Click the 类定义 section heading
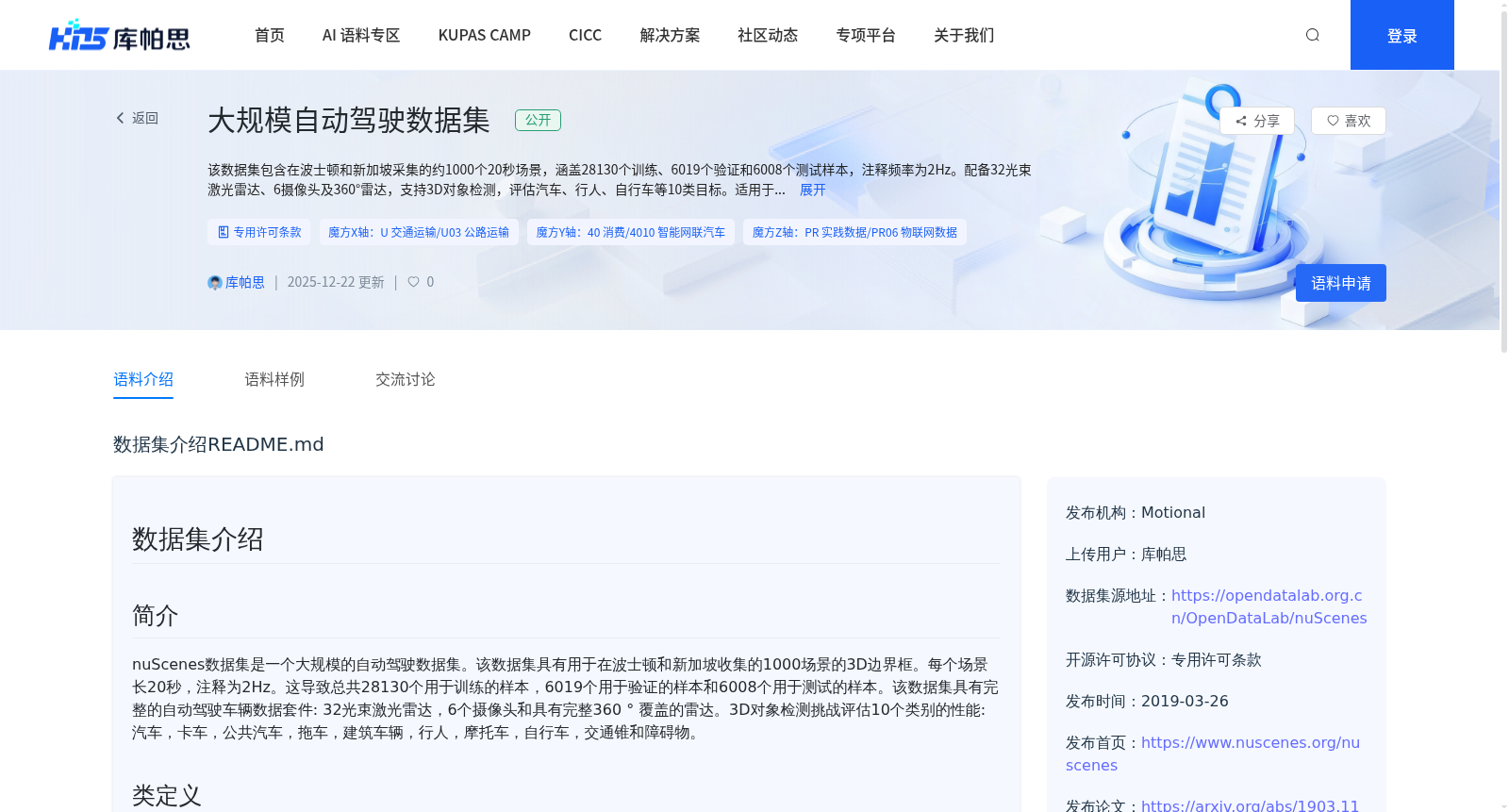 167,795
